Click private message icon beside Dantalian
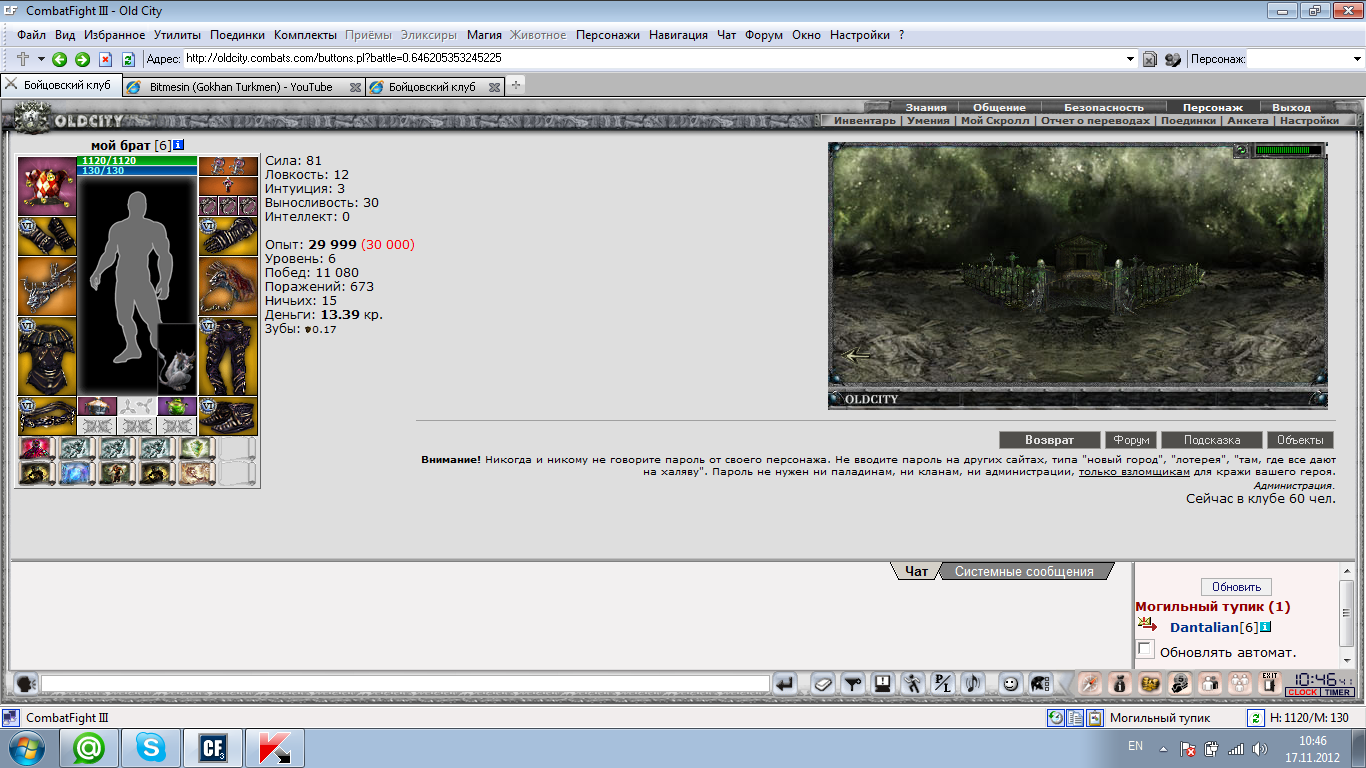Viewport: 1366px width, 768px height. [x=1146, y=626]
